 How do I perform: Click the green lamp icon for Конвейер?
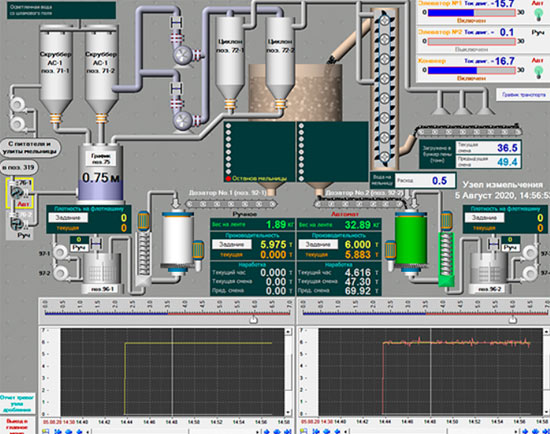538,72
